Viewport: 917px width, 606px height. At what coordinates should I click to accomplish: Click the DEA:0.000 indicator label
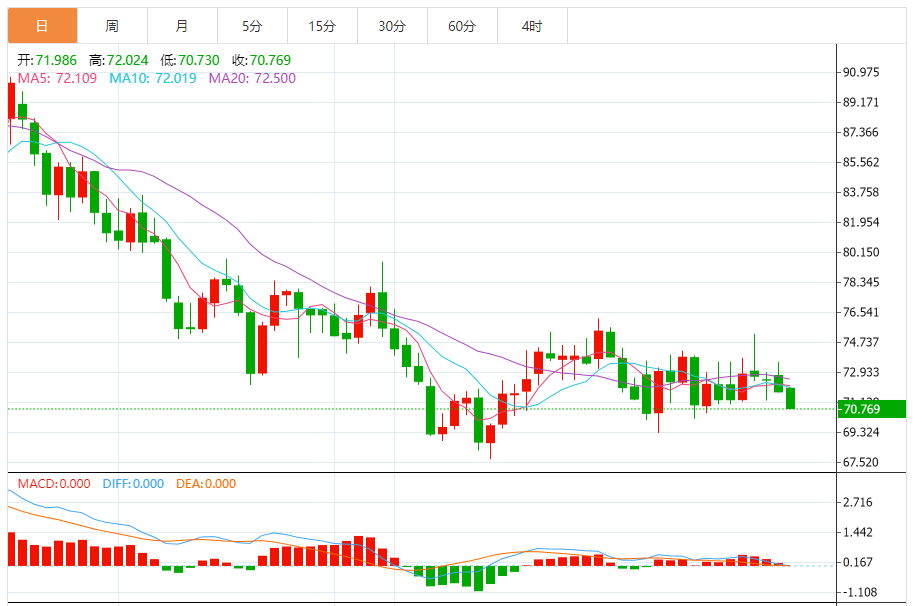pos(206,484)
